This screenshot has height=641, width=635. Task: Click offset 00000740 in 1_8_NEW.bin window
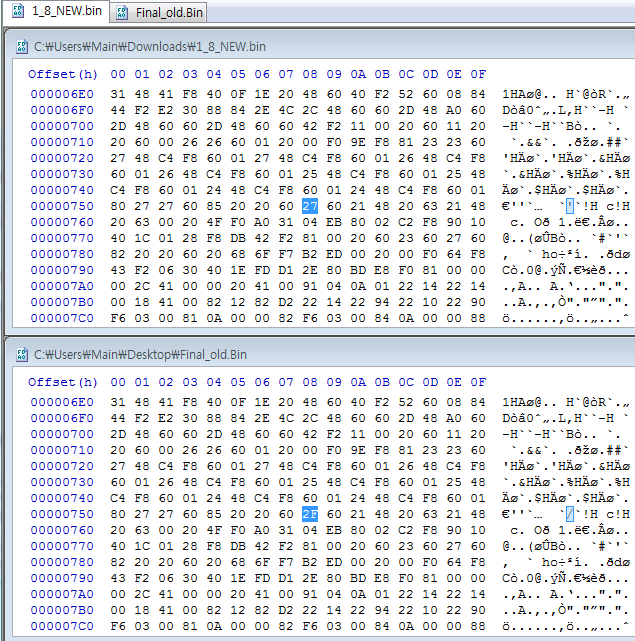[62, 190]
